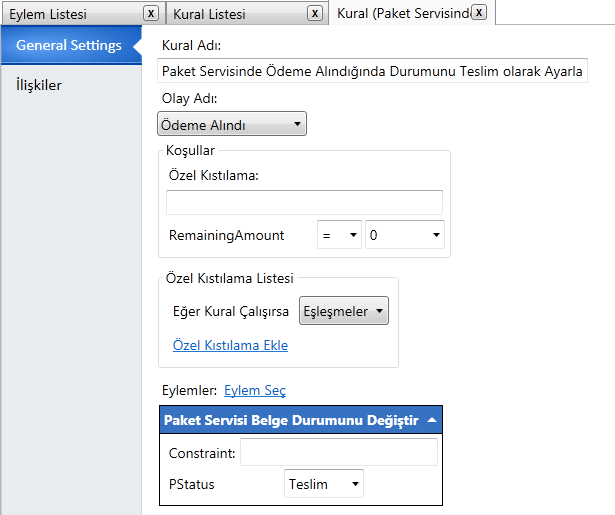Click the Constraint input field
The height and width of the screenshot is (515, 615).
339,453
